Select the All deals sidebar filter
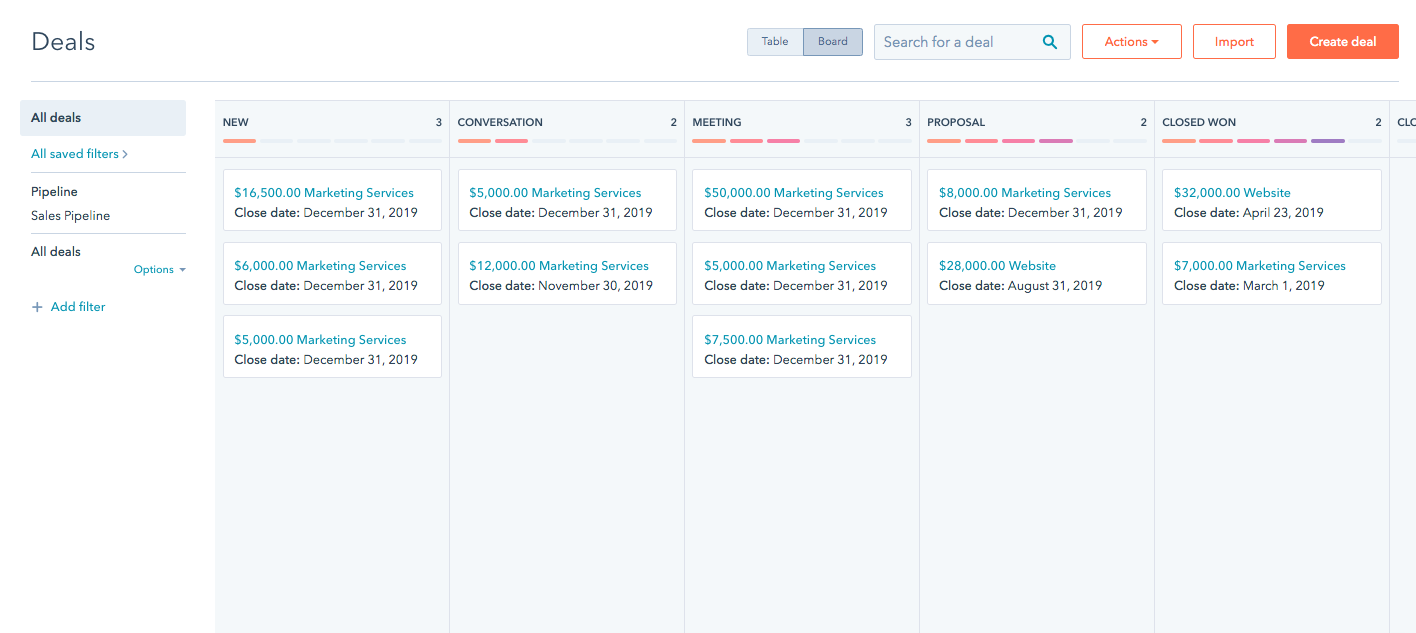Screen dimensions: 1416x633 [x=55, y=117]
